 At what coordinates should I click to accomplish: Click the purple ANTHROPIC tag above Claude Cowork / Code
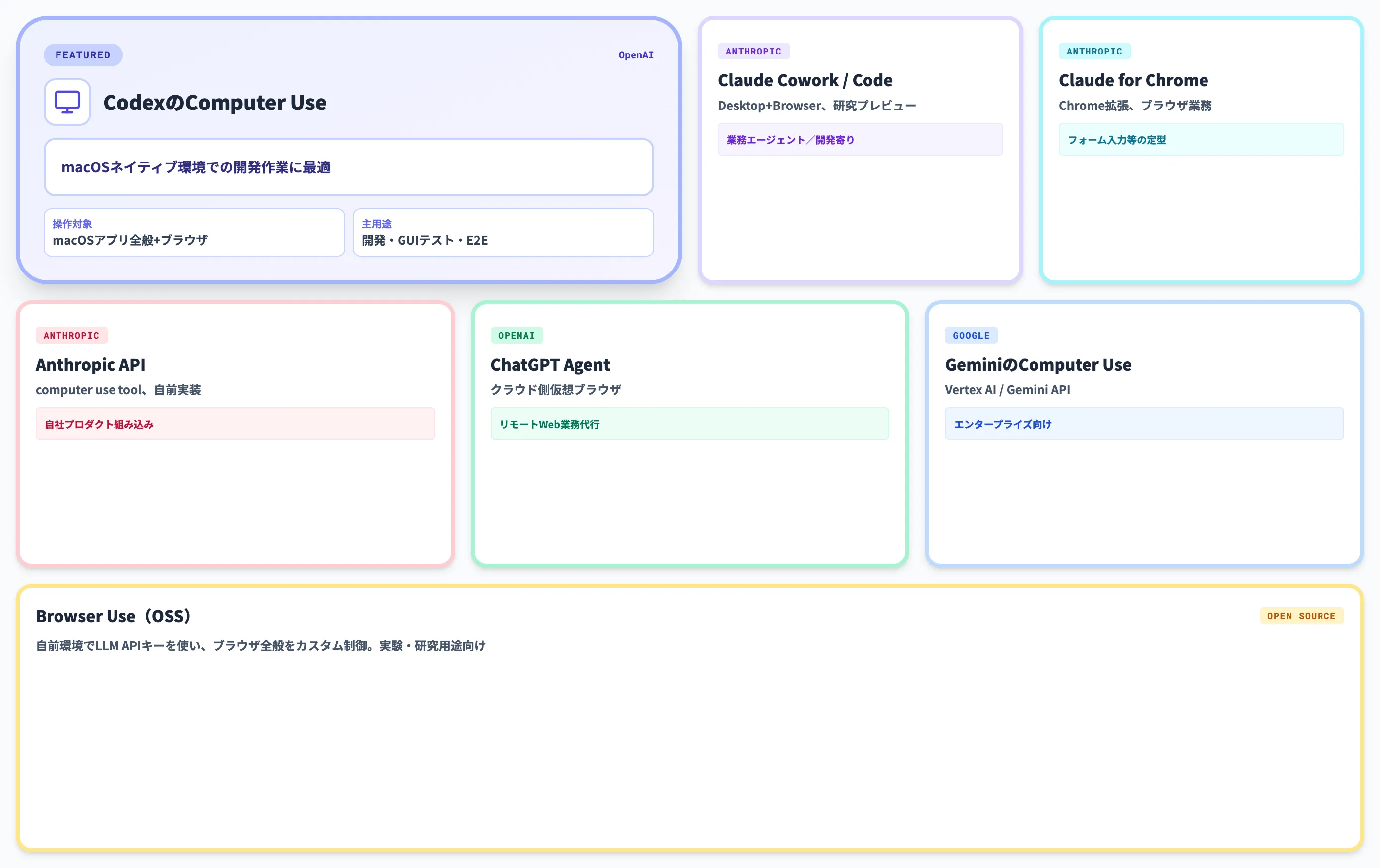point(753,52)
